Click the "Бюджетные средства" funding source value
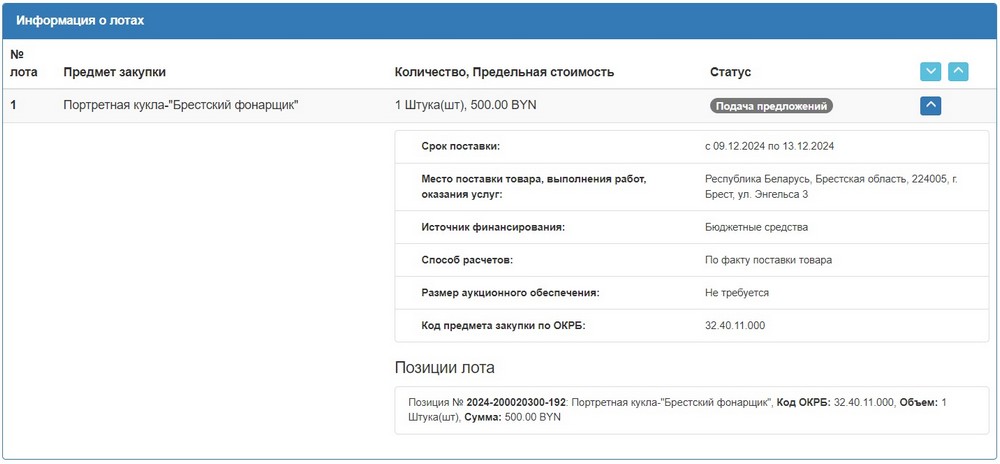 click(x=756, y=227)
